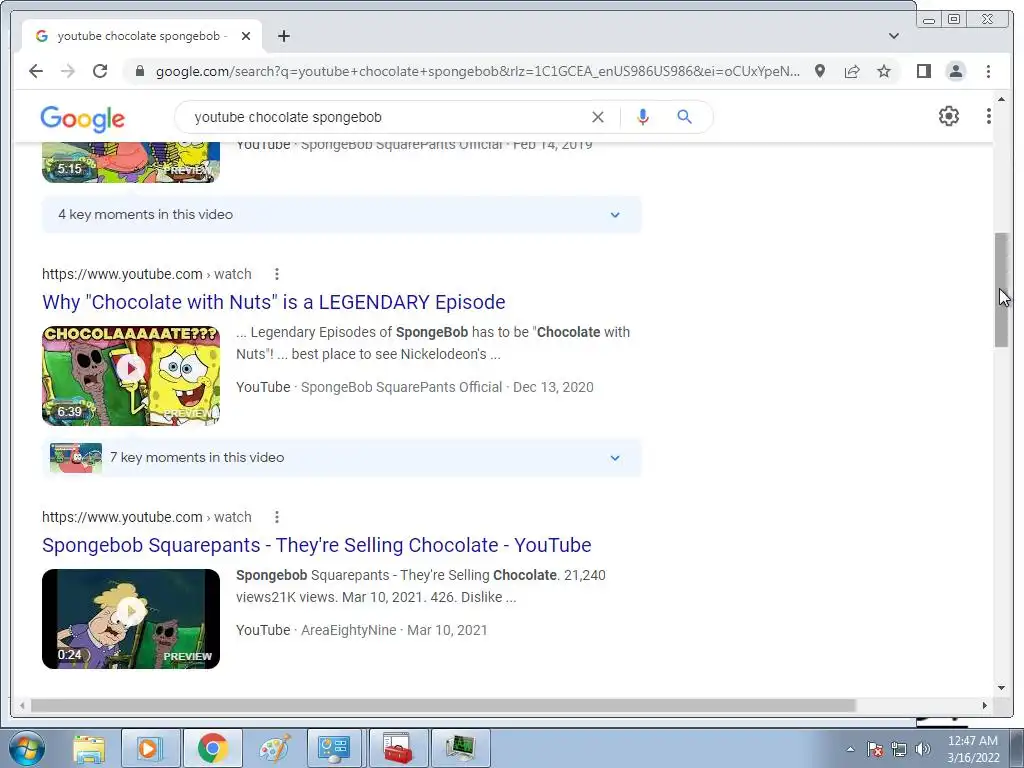Open the Chrome side panel
This screenshot has height=768, width=1024.
[923, 71]
